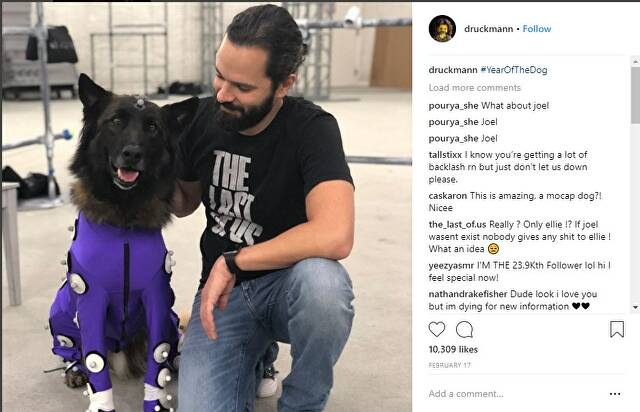This screenshot has width=640, height=412.
Task: Open yeezyasmr commenter profile
Action: coord(451,265)
